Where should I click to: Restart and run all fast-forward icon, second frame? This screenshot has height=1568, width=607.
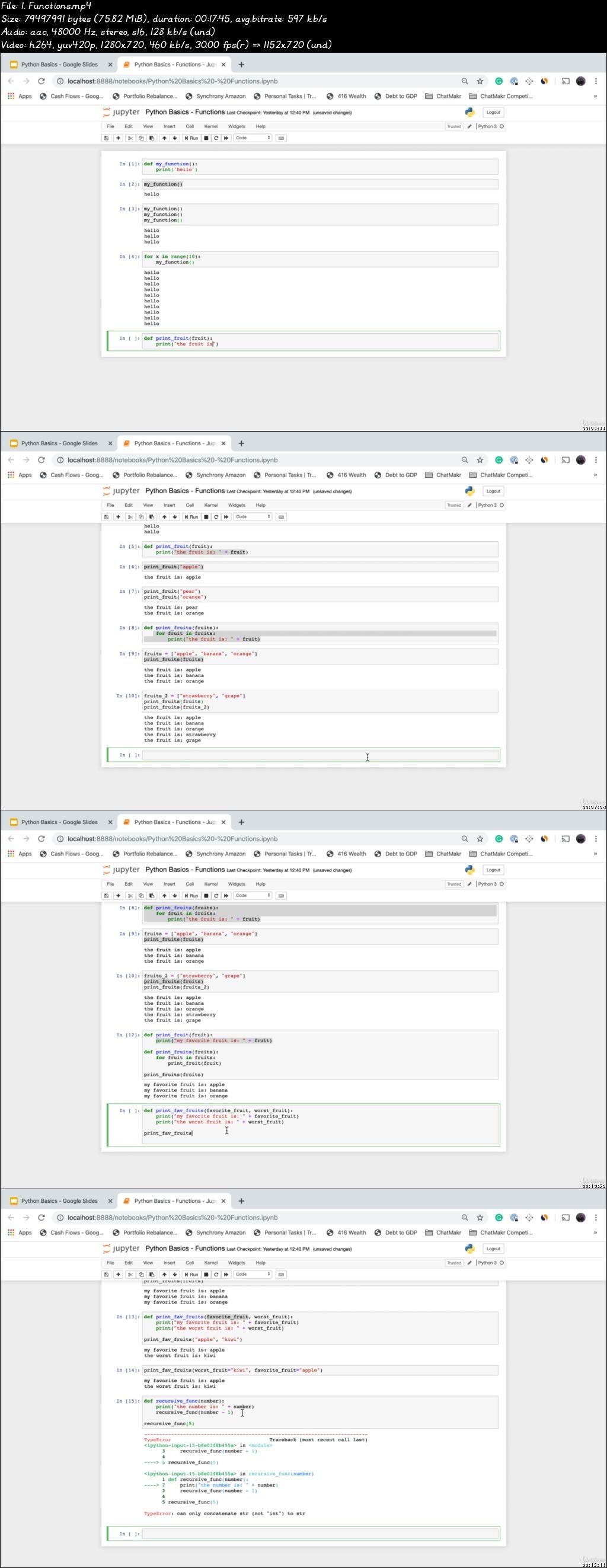click(226, 517)
